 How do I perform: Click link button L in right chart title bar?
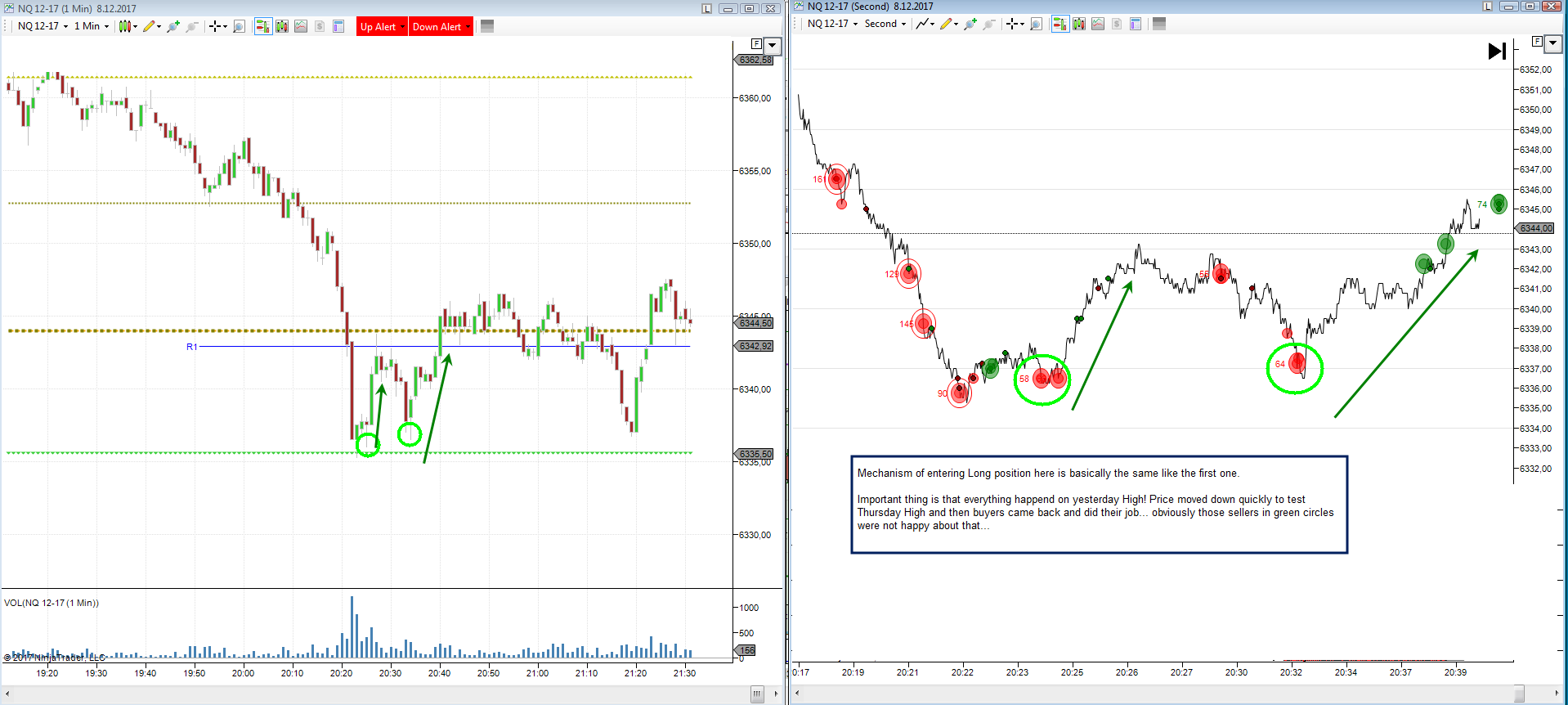coord(1488,7)
